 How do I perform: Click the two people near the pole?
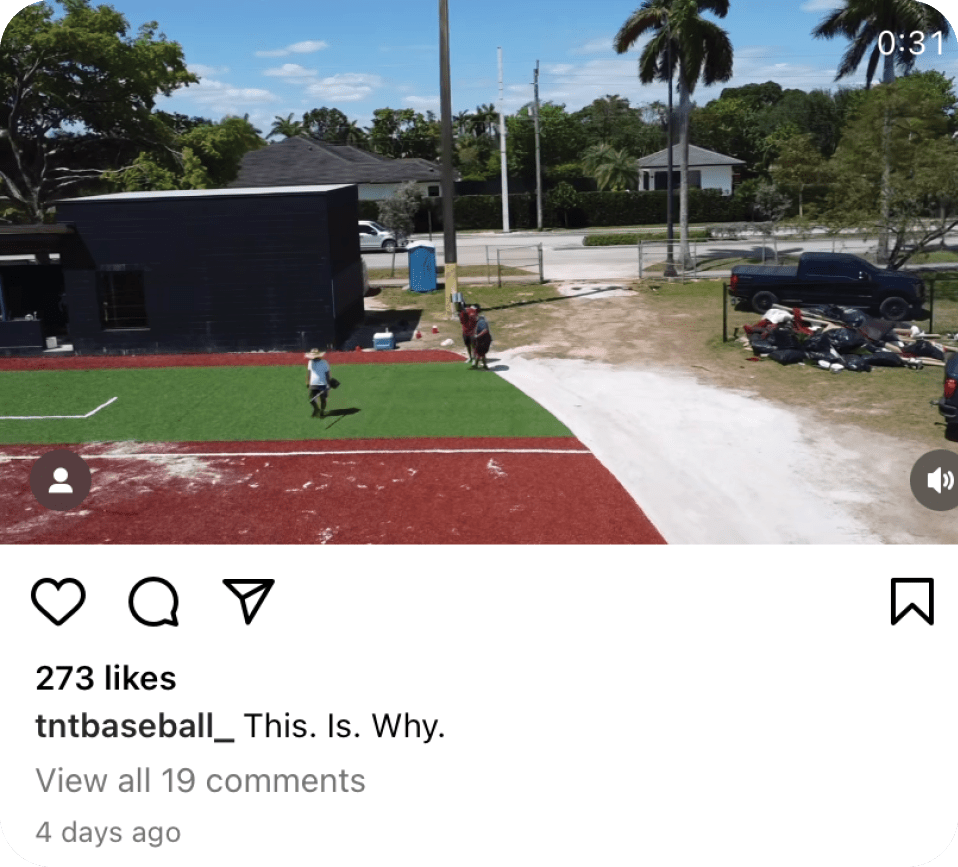click(475, 336)
